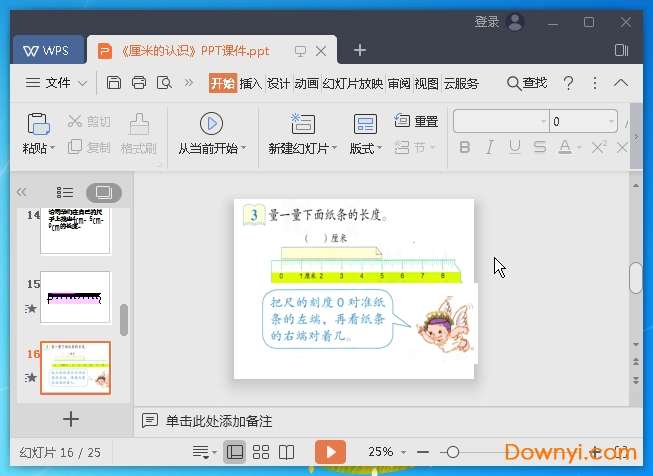653x476 pixels.
Task: Open the WPS home tab
Action: pyautogui.click(x=47, y=50)
